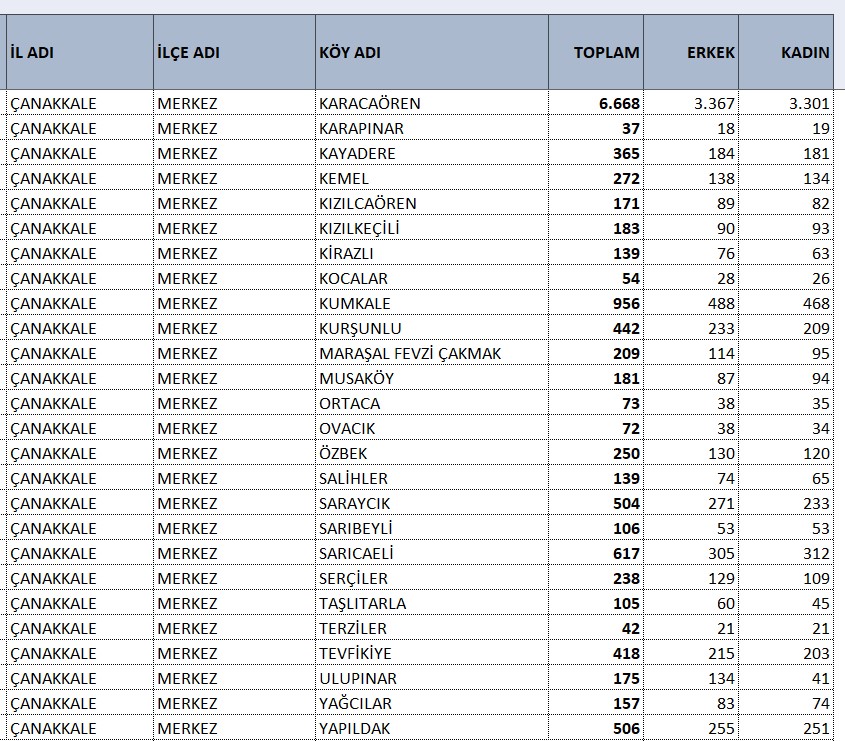The height and width of the screenshot is (741, 845).
Task: Click the KÖY ADI column header
Action: click(x=430, y=53)
